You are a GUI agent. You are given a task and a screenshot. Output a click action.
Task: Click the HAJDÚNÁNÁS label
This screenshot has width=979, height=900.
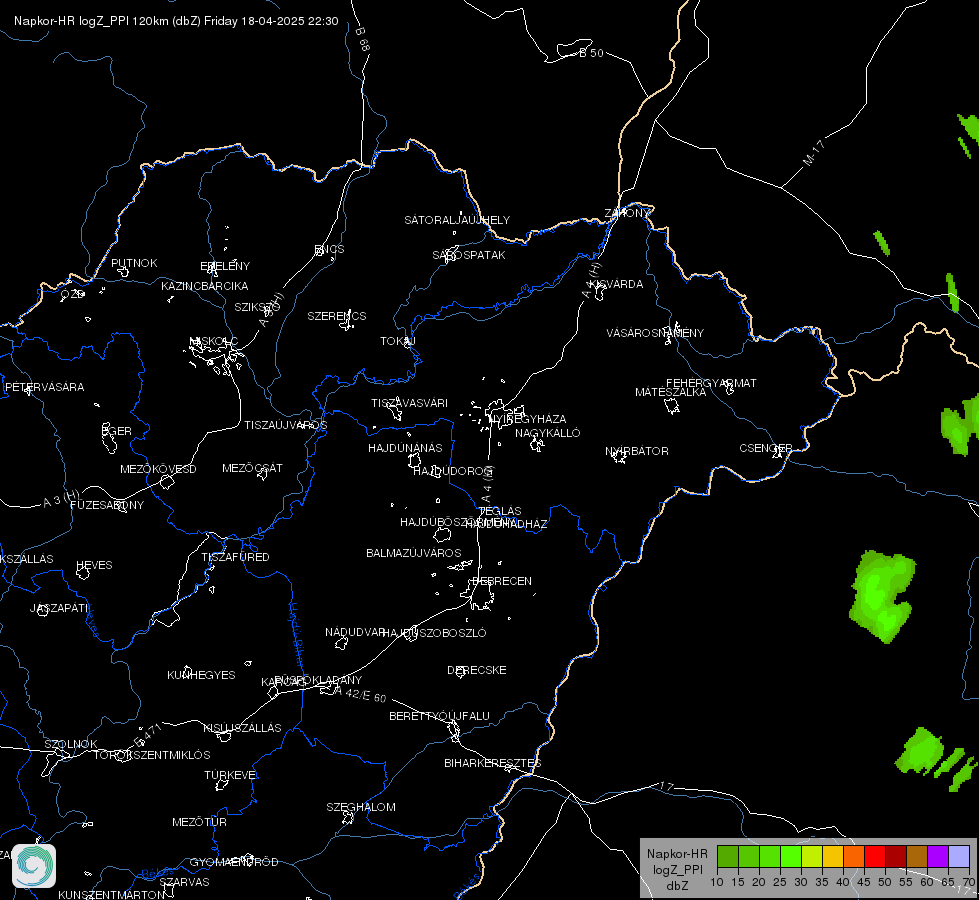tap(405, 448)
